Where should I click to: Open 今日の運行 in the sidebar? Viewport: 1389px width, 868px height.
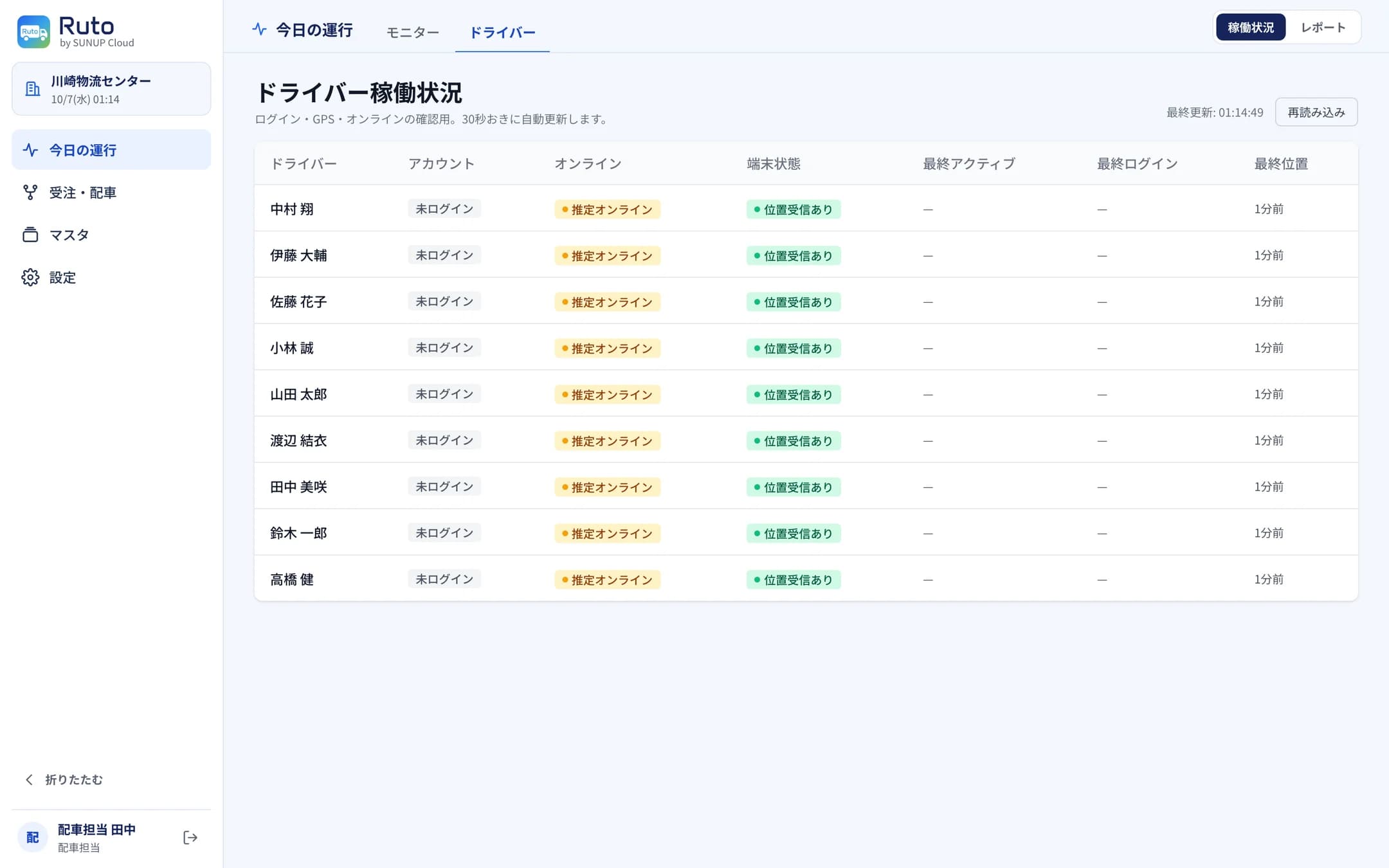tap(111, 150)
